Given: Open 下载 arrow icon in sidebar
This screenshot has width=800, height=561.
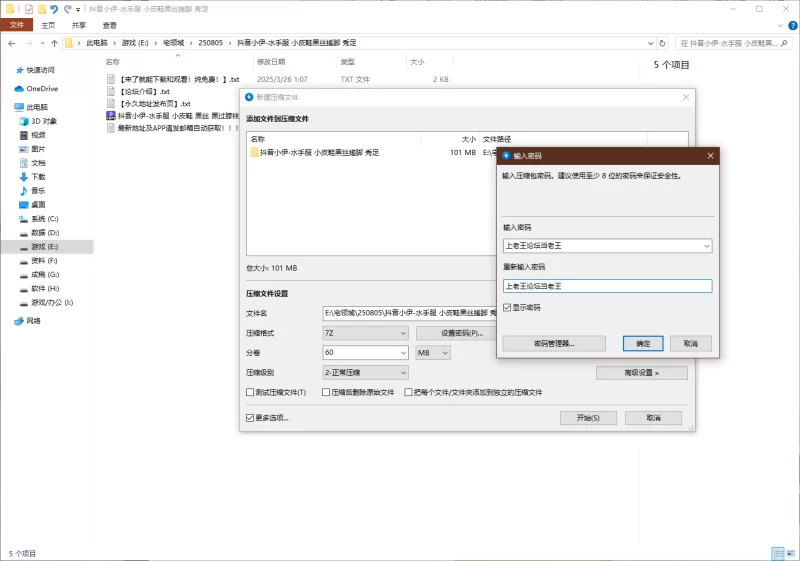Looking at the screenshot, I should (x=23, y=177).
